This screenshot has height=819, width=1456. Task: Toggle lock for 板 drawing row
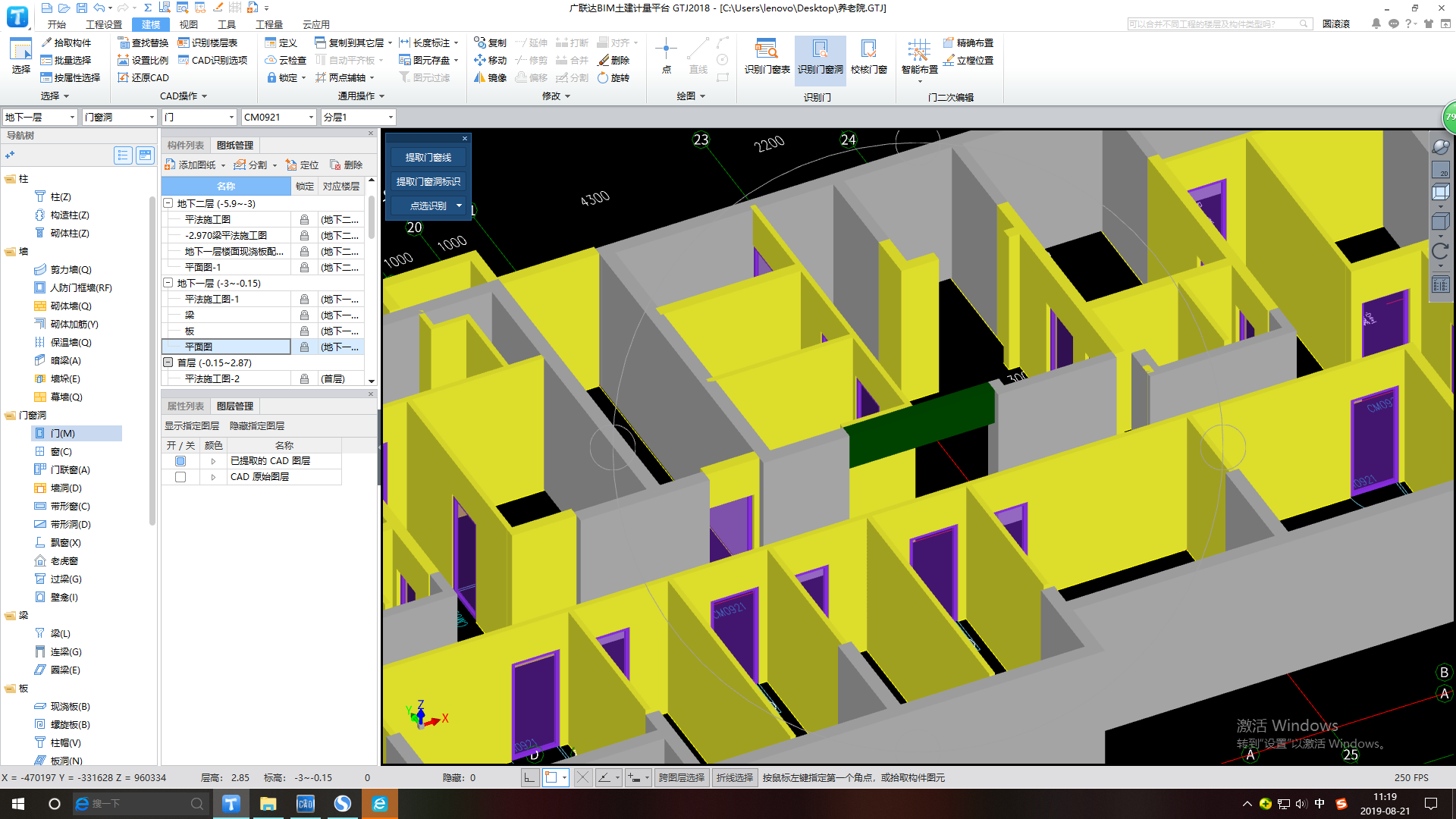[304, 331]
